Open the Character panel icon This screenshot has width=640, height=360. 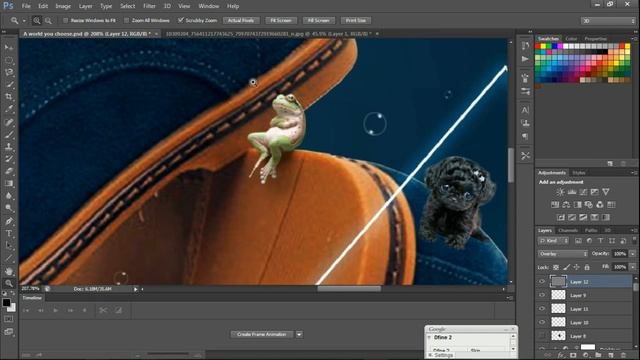pos(525,110)
